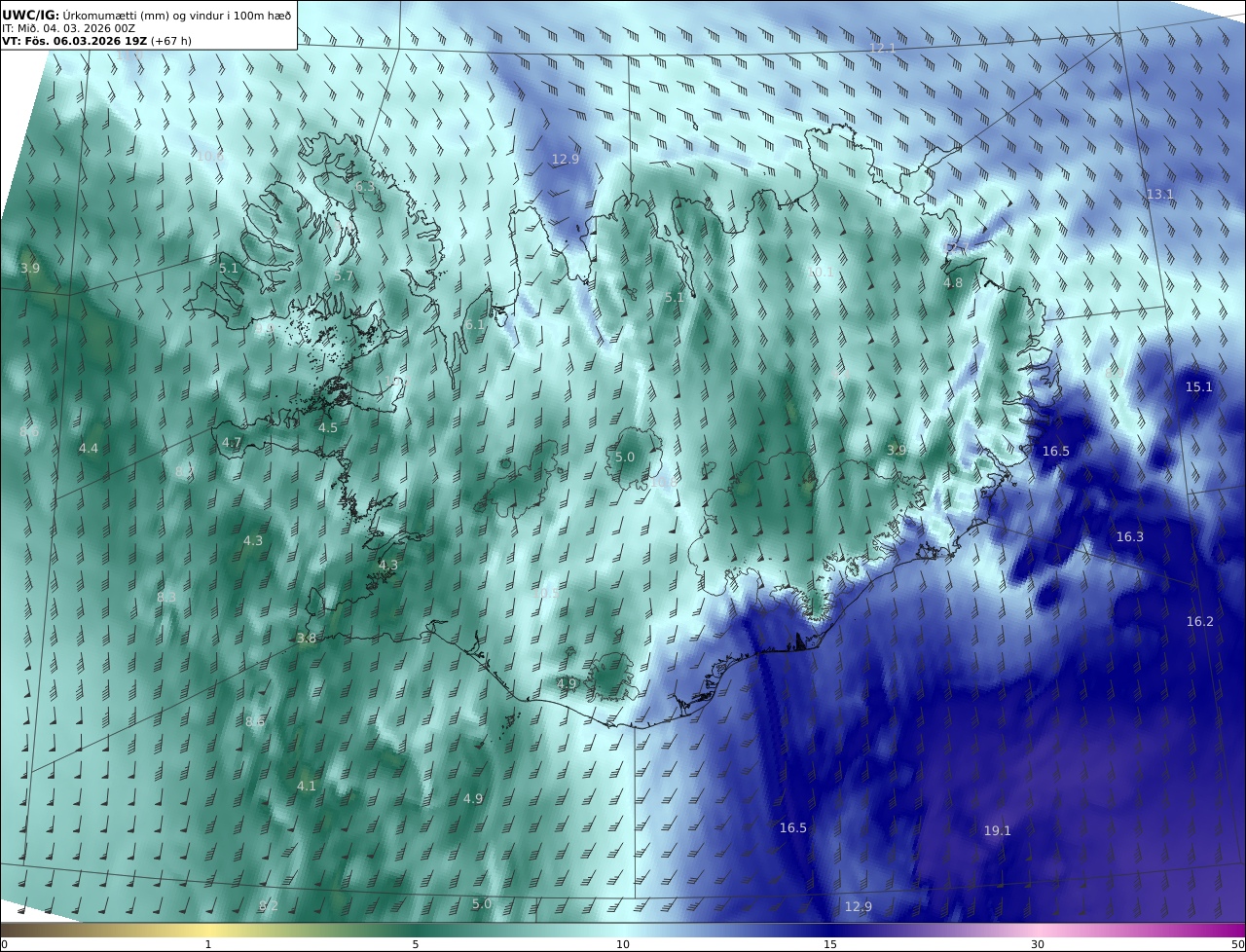This screenshot has width=1246, height=952.
Task: Click the UWC/IG chart title line
Action: (x=147, y=16)
